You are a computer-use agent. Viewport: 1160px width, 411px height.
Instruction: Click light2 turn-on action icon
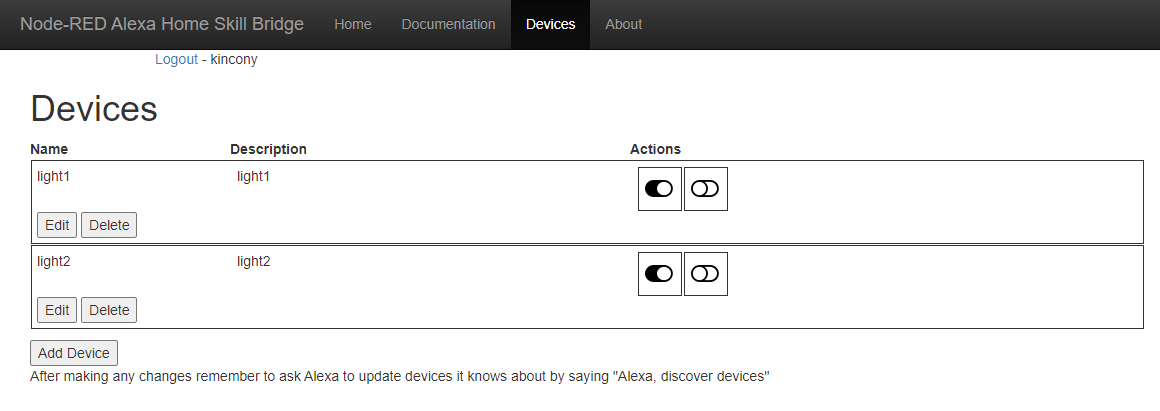tap(659, 274)
